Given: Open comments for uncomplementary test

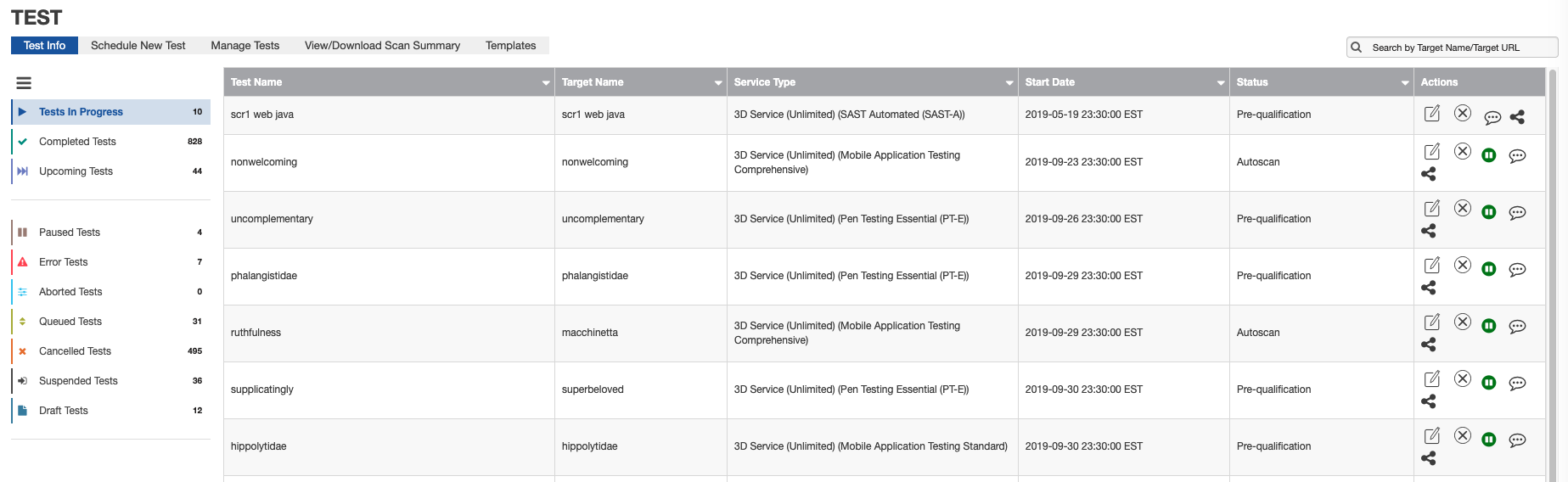Looking at the screenshot, I should coord(1518,212).
